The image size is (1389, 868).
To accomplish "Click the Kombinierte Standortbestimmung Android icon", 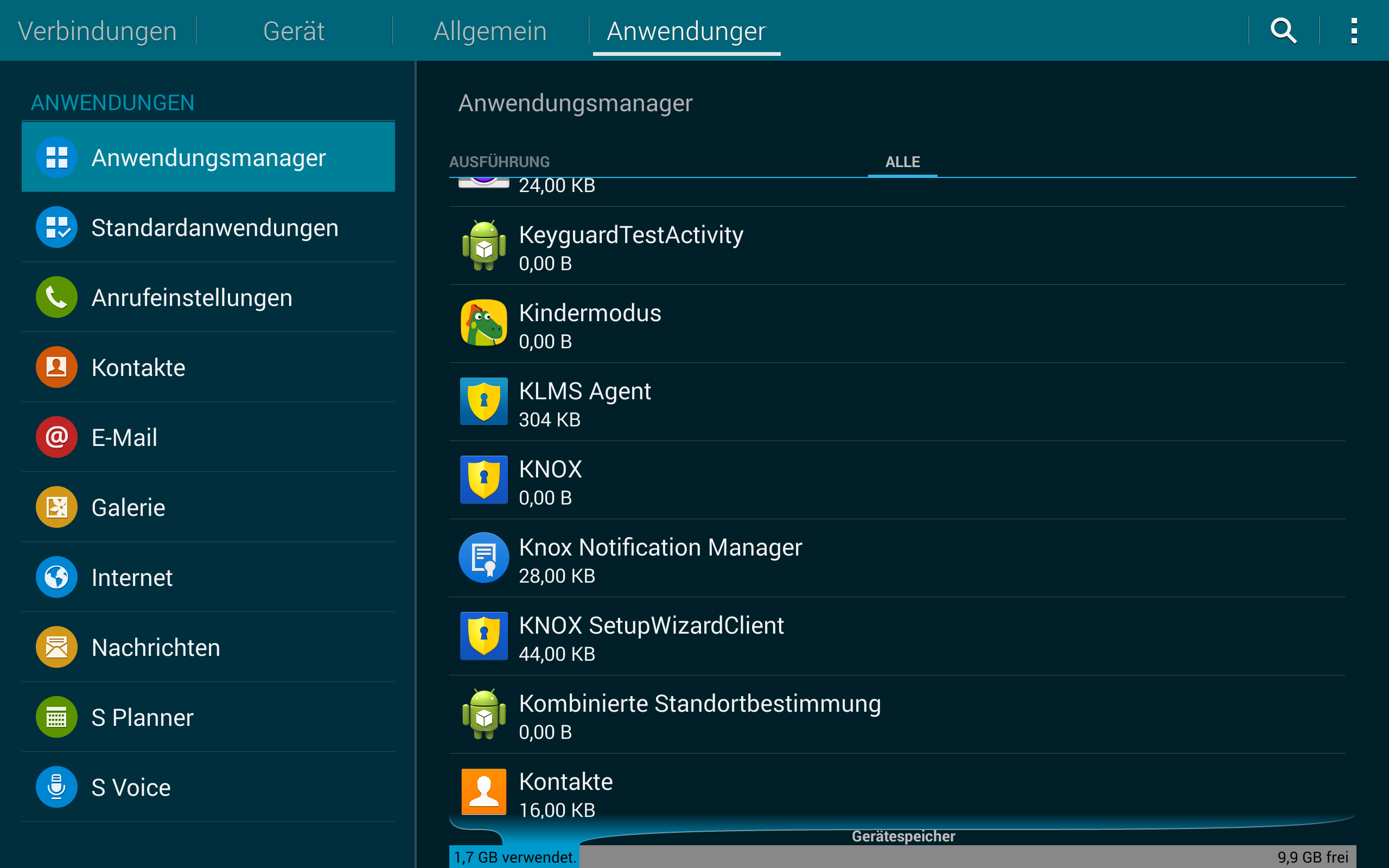I will pos(484,713).
